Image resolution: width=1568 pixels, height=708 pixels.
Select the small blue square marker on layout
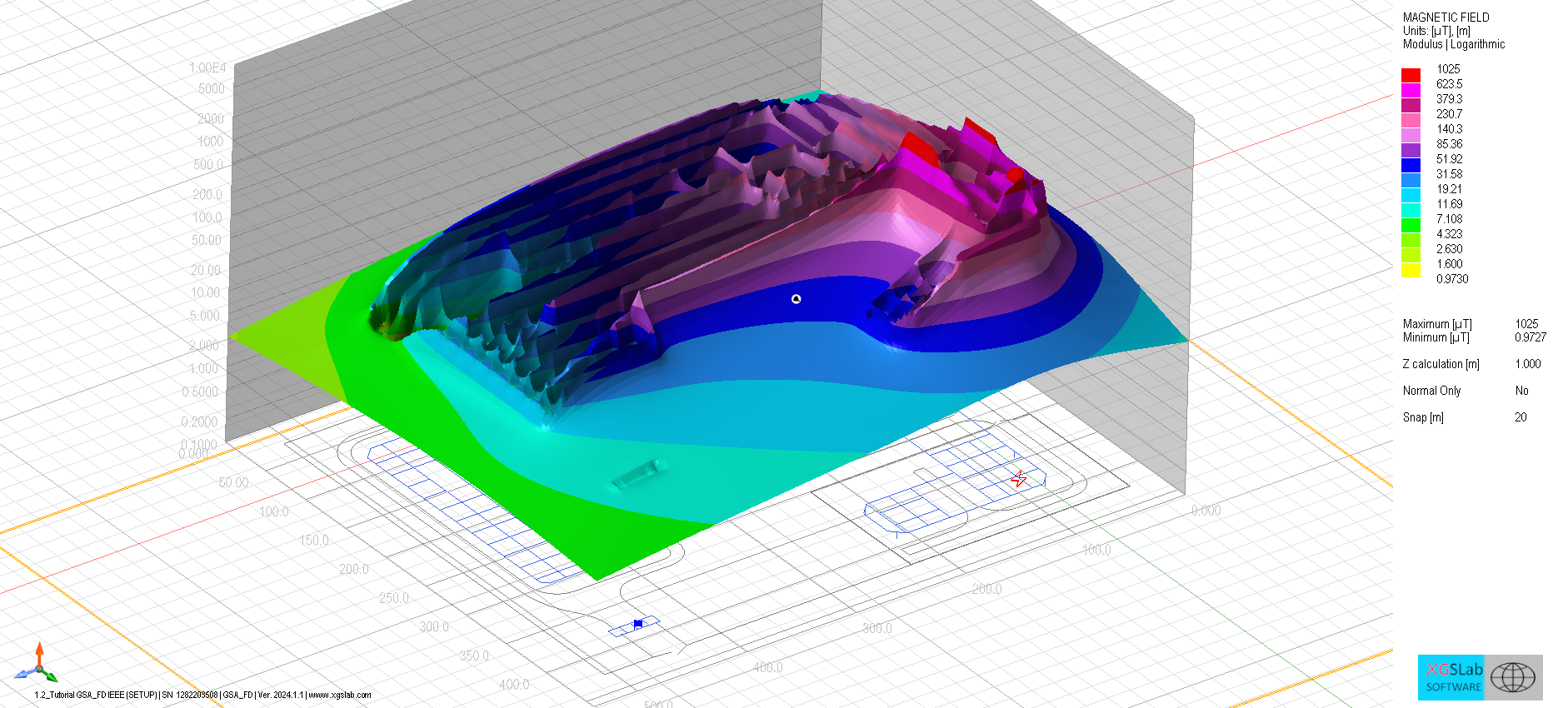pyautogui.click(x=638, y=623)
